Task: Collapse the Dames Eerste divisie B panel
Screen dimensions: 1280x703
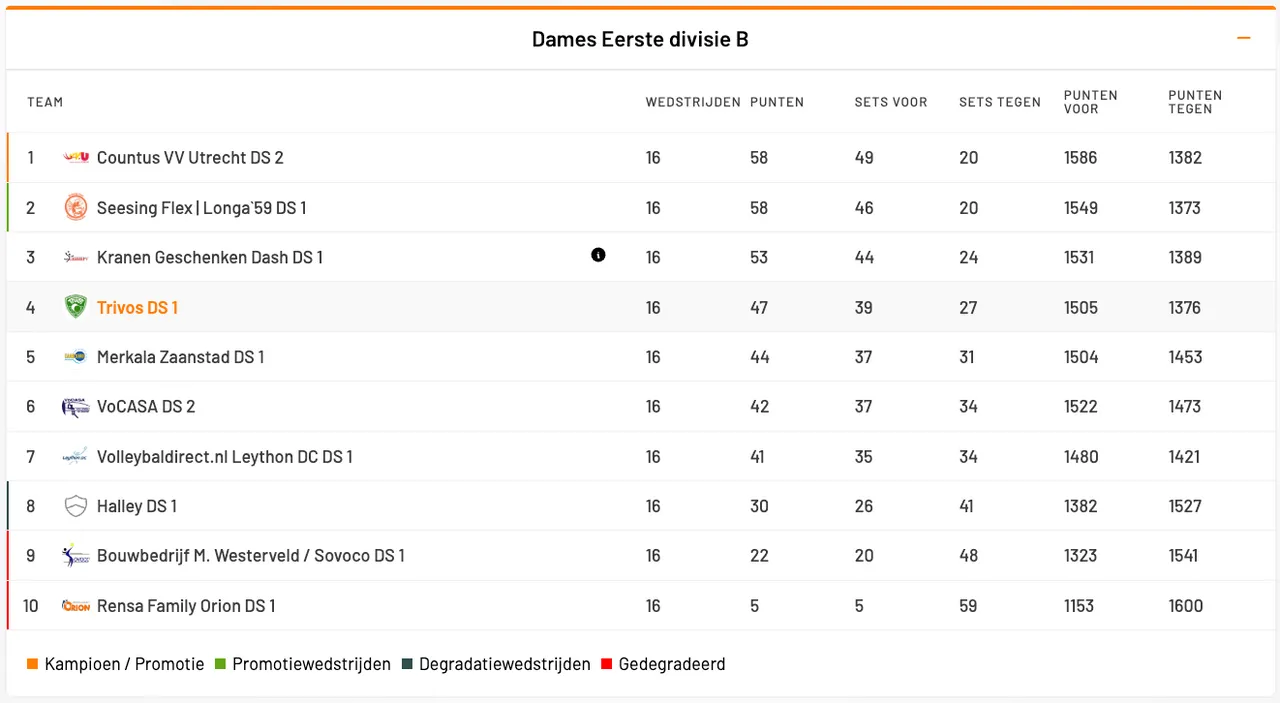Action: point(1244,39)
